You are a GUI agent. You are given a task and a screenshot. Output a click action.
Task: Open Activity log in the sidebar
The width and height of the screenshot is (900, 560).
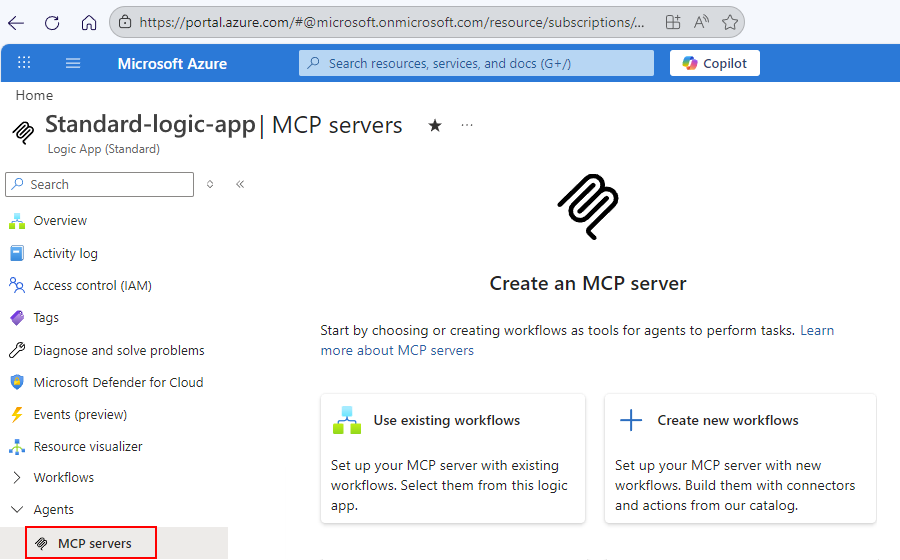click(x=65, y=253)
